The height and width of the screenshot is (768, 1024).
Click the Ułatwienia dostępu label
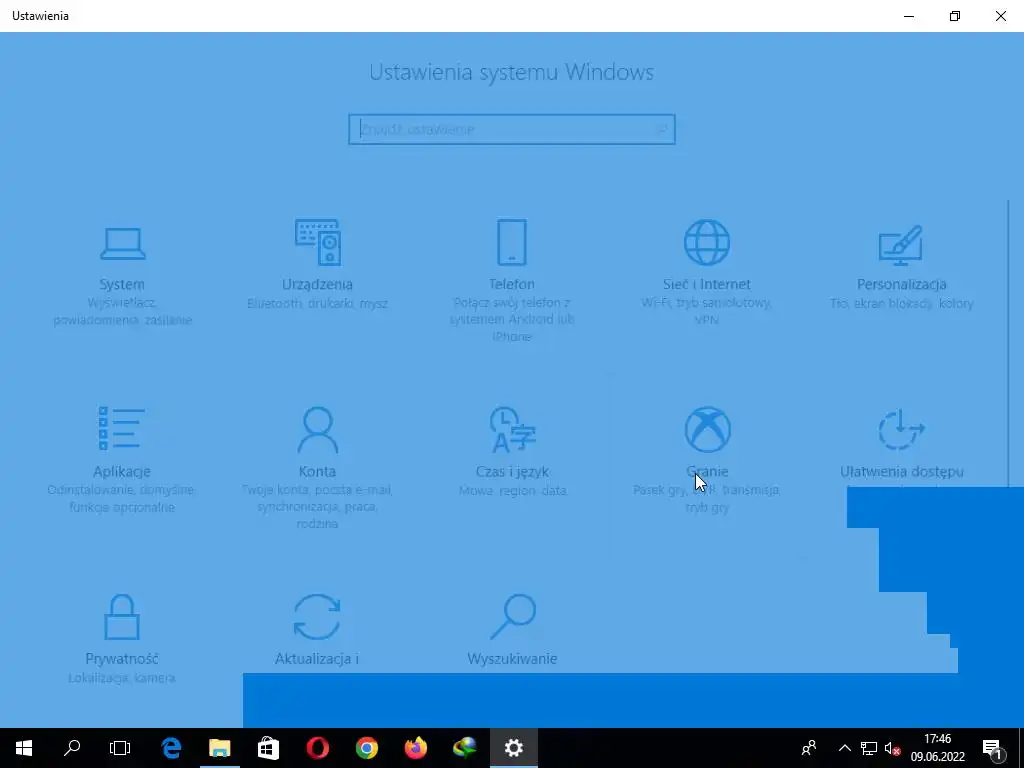901,472
